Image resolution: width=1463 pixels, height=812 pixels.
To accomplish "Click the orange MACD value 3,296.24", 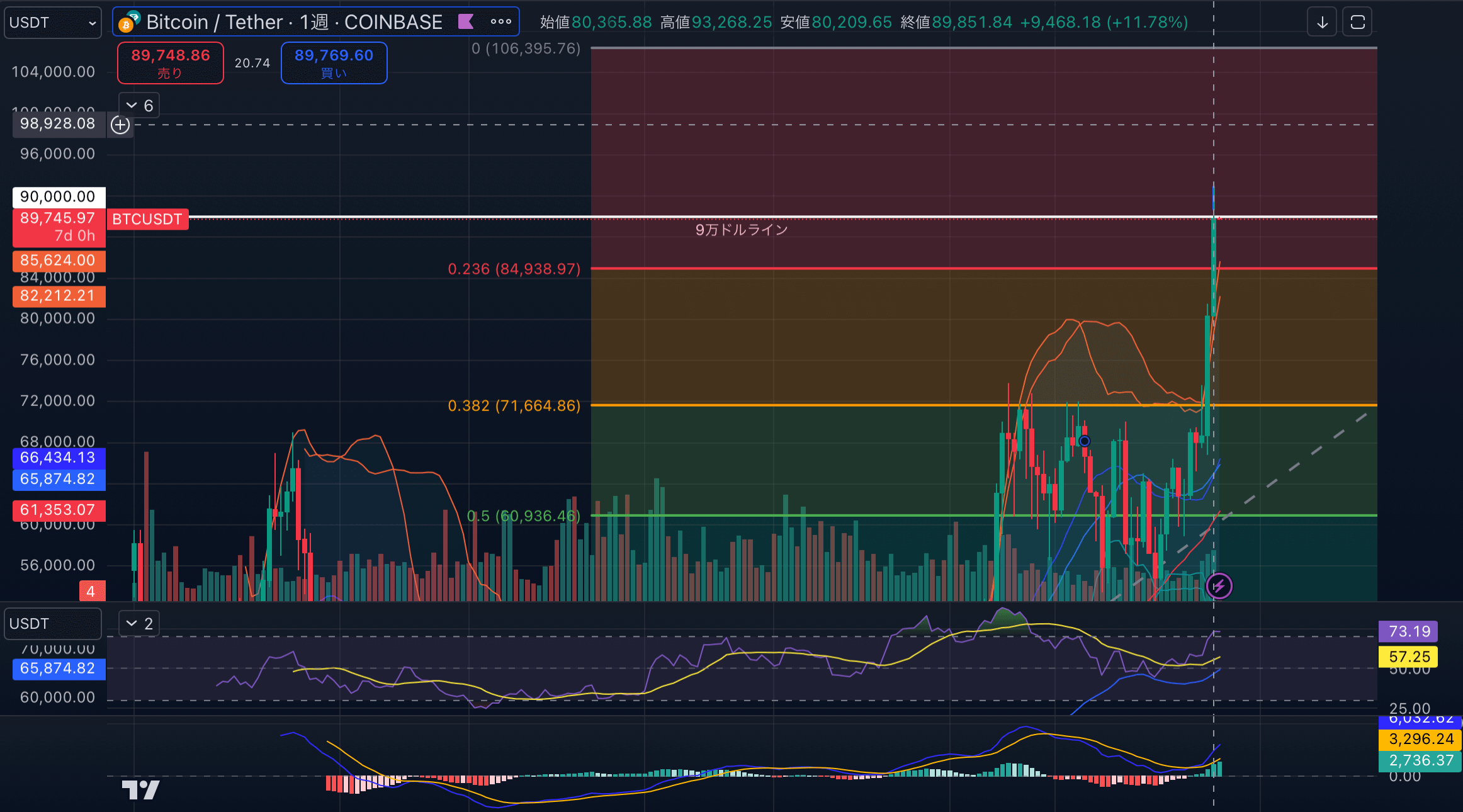I will pos(1420,739).
